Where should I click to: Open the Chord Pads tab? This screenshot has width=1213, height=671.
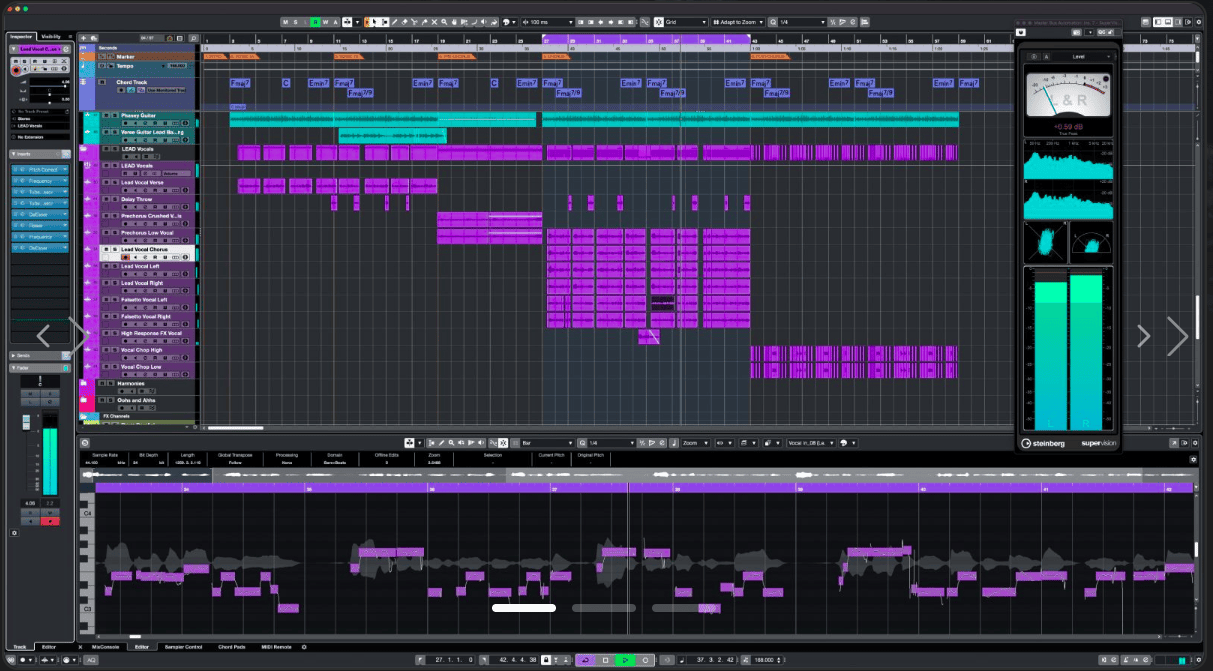click(232, 647)
